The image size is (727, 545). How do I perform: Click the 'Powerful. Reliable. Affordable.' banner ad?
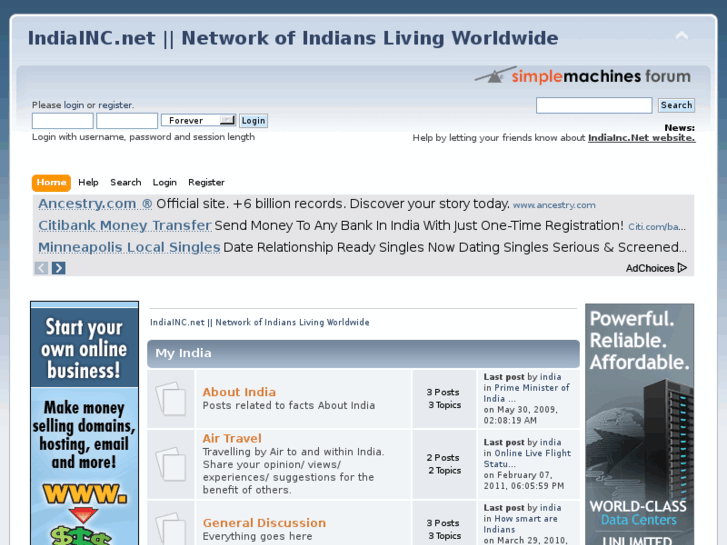click(639, 424)
